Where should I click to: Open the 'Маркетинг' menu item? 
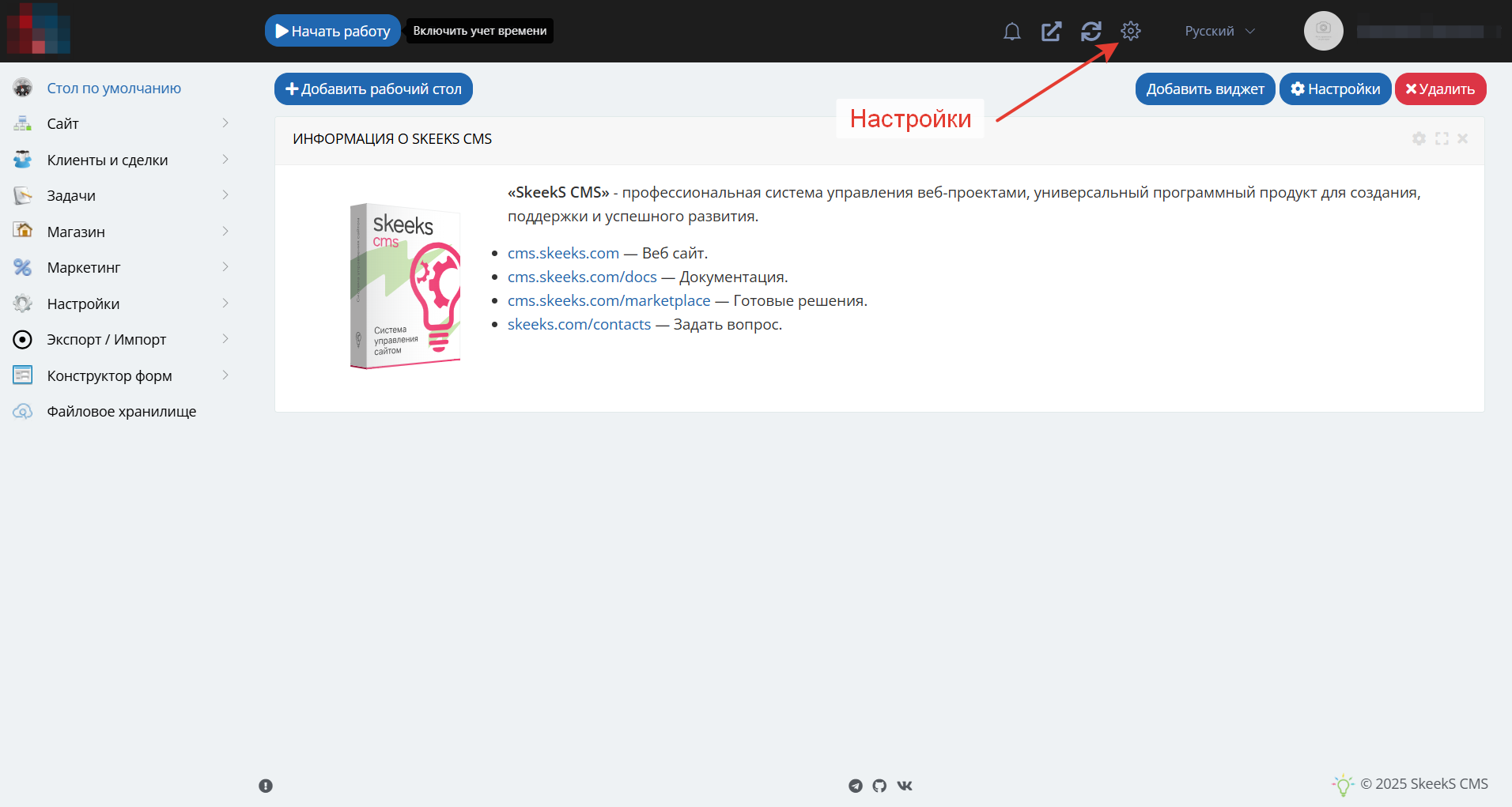(x=84, y=267)
